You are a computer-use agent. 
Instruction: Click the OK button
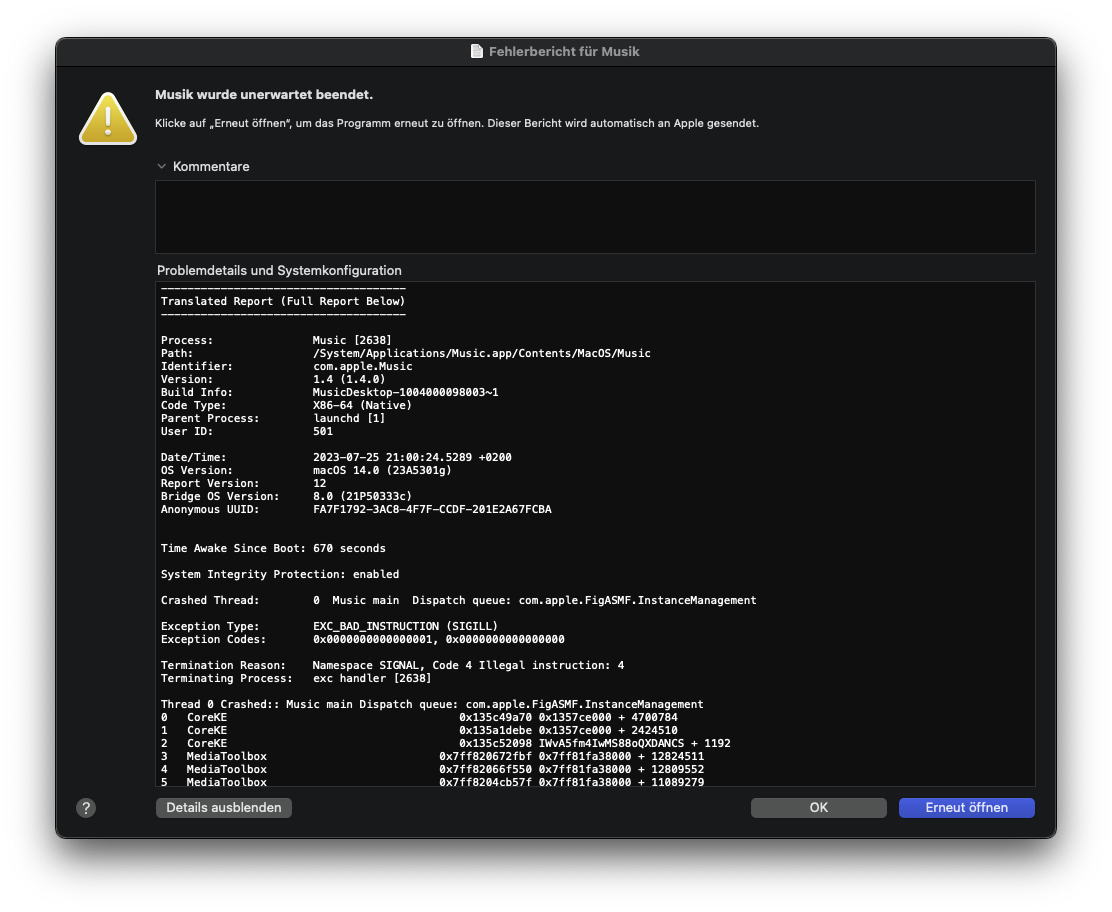tap(818, 808)
